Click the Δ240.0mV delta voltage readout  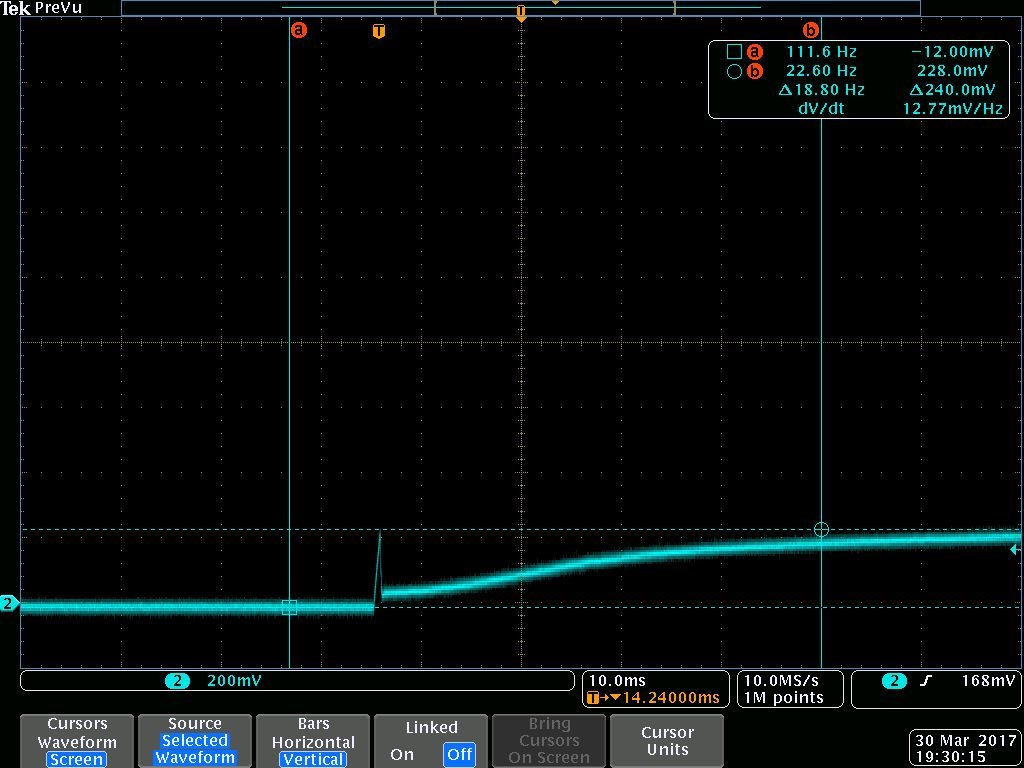click(952, 89)
